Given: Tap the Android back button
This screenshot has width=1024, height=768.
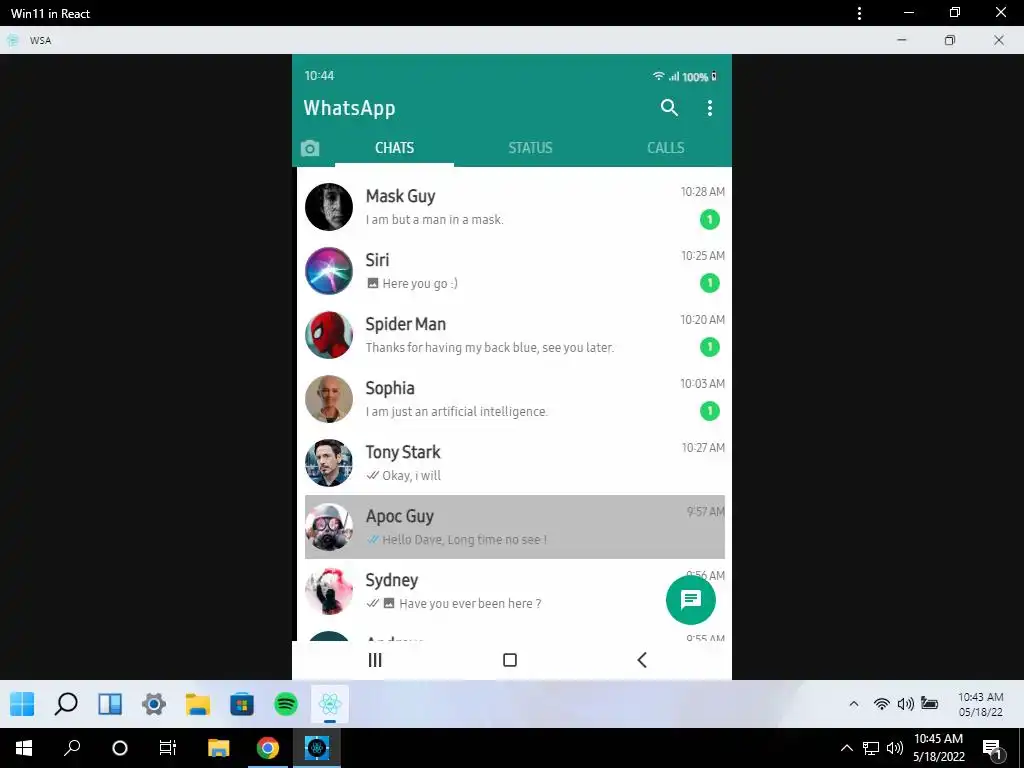Looking at the screenshot, I should (642, 660).
